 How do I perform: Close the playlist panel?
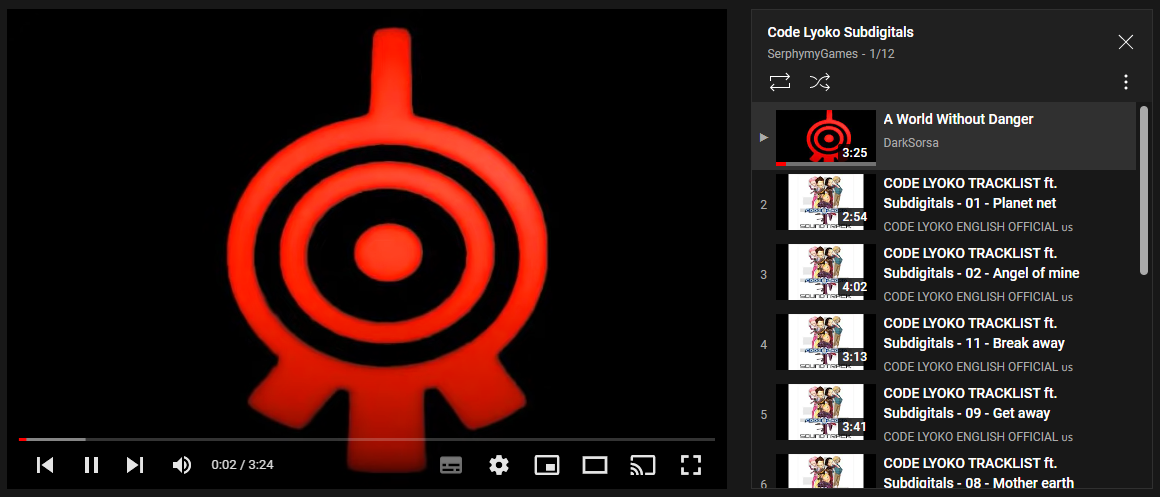tap(1125, 42)
